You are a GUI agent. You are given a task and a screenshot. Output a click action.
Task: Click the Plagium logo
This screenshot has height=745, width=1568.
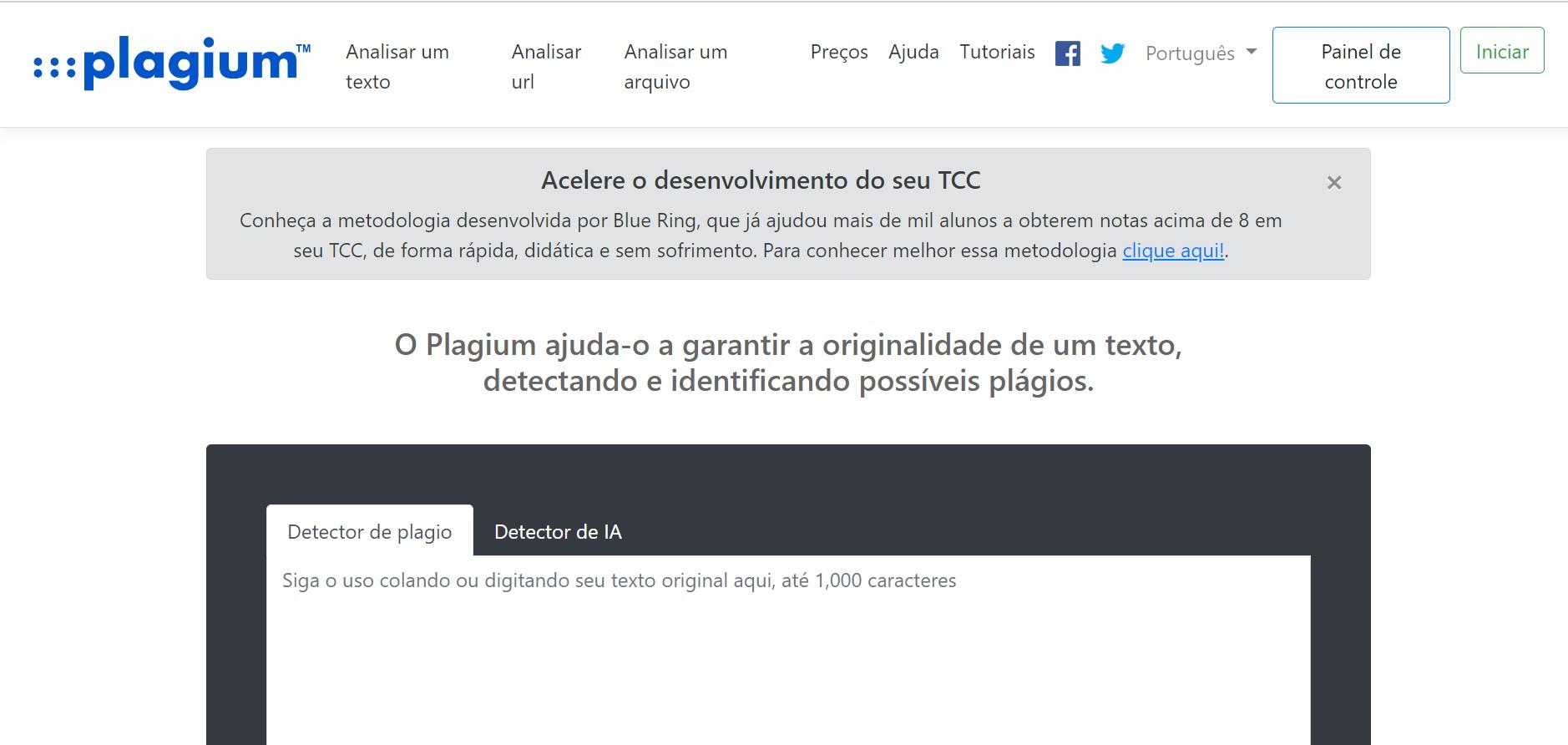pos(172,63)
